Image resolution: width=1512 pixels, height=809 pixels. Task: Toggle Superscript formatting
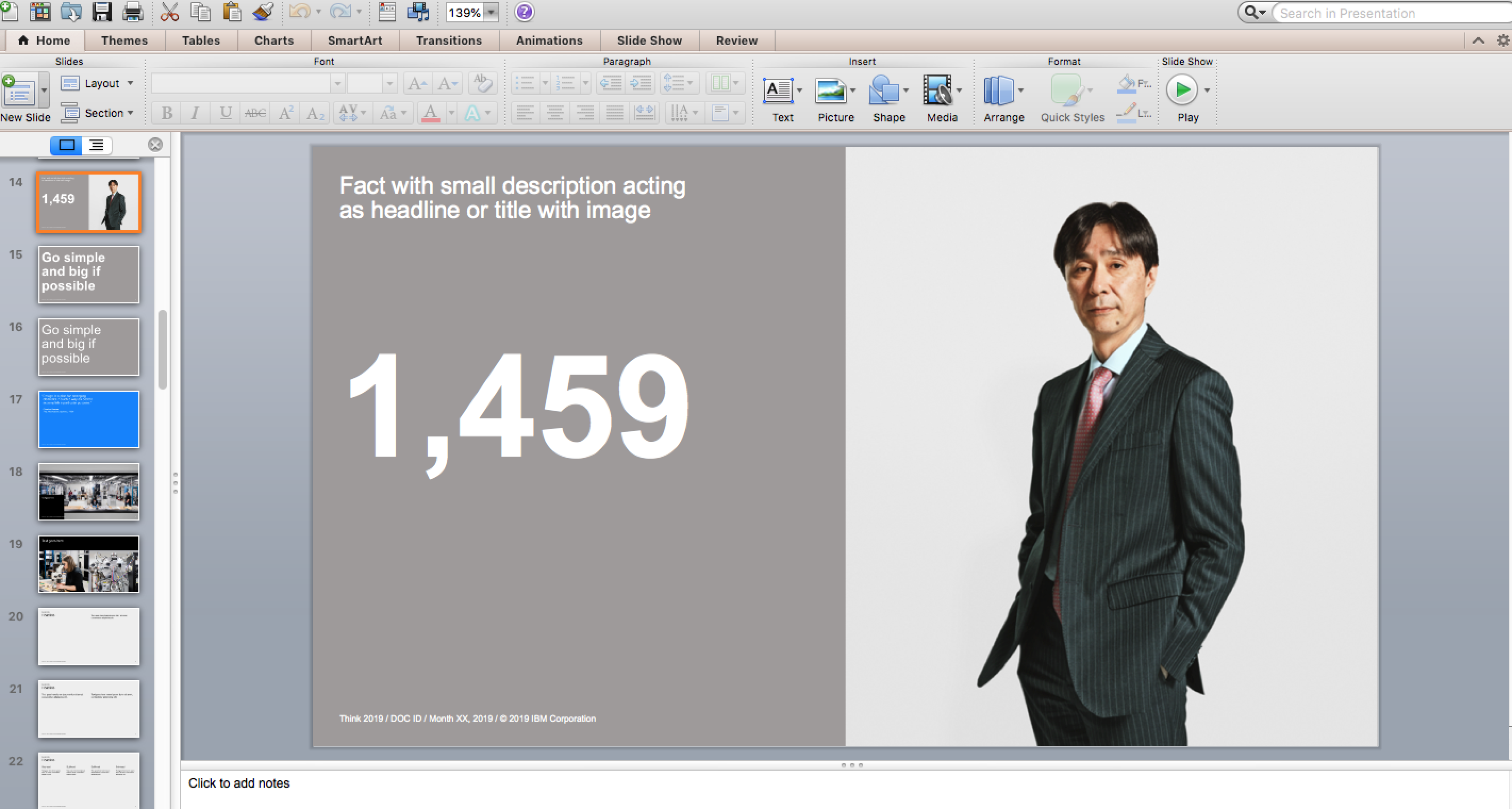(x=286, y=113)
